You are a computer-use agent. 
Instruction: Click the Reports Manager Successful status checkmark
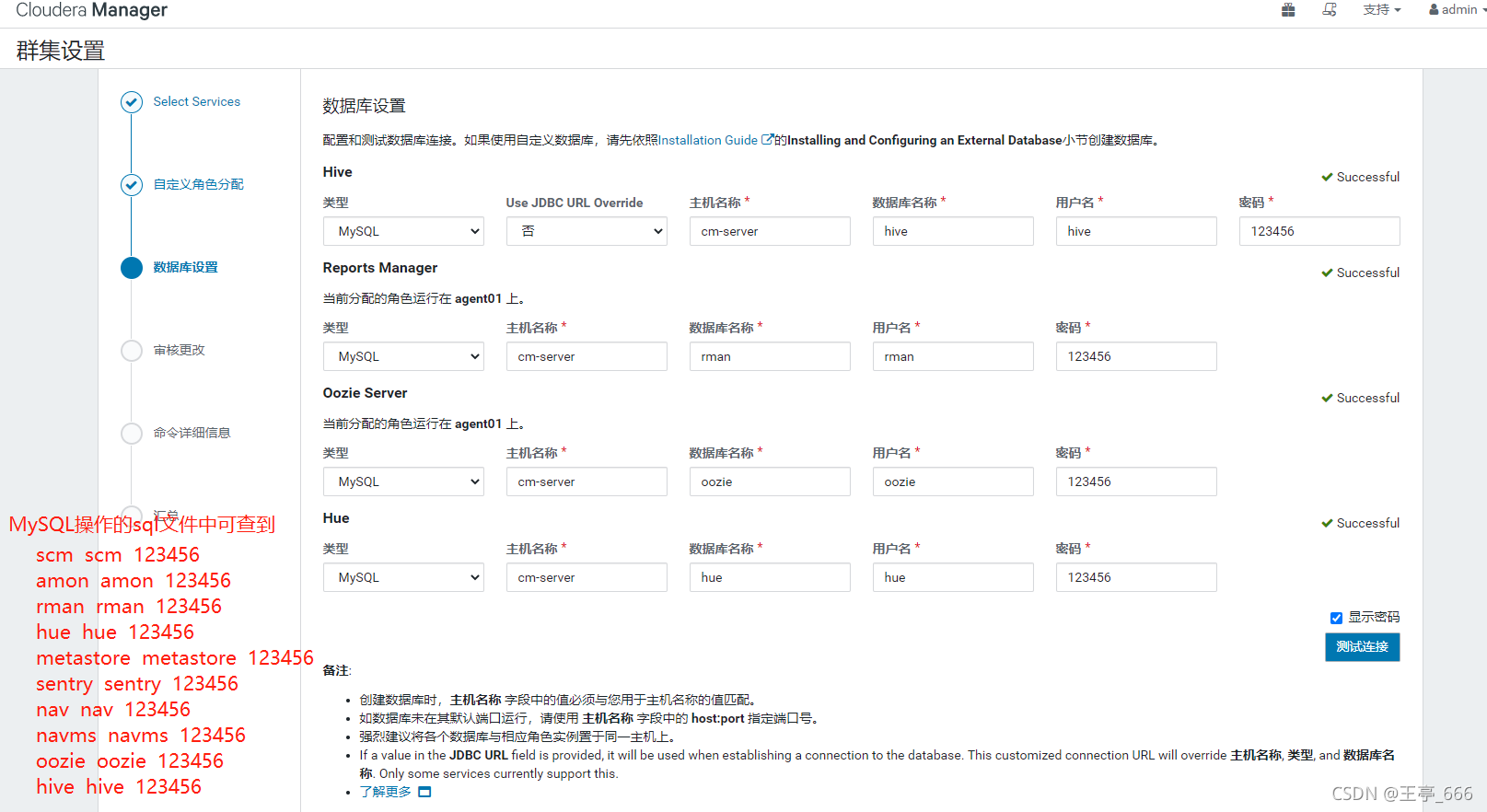pyautogui.click(x=1327, y=273)
